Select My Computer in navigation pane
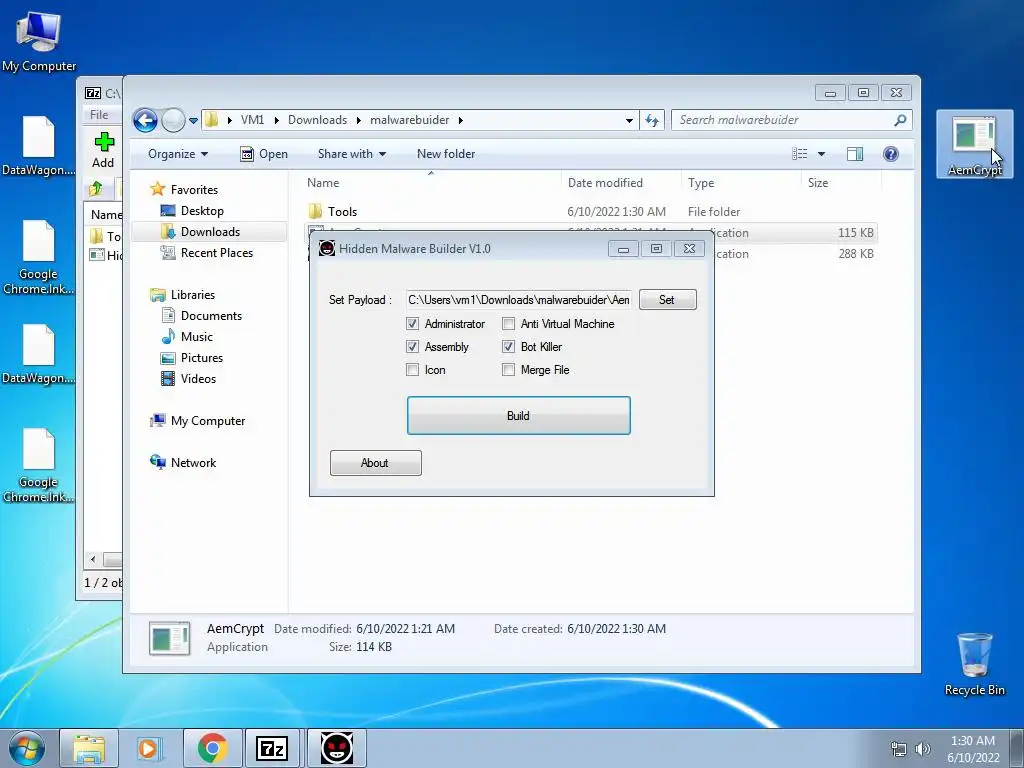This screenshot has width=1024, height=768. [208, 421]
